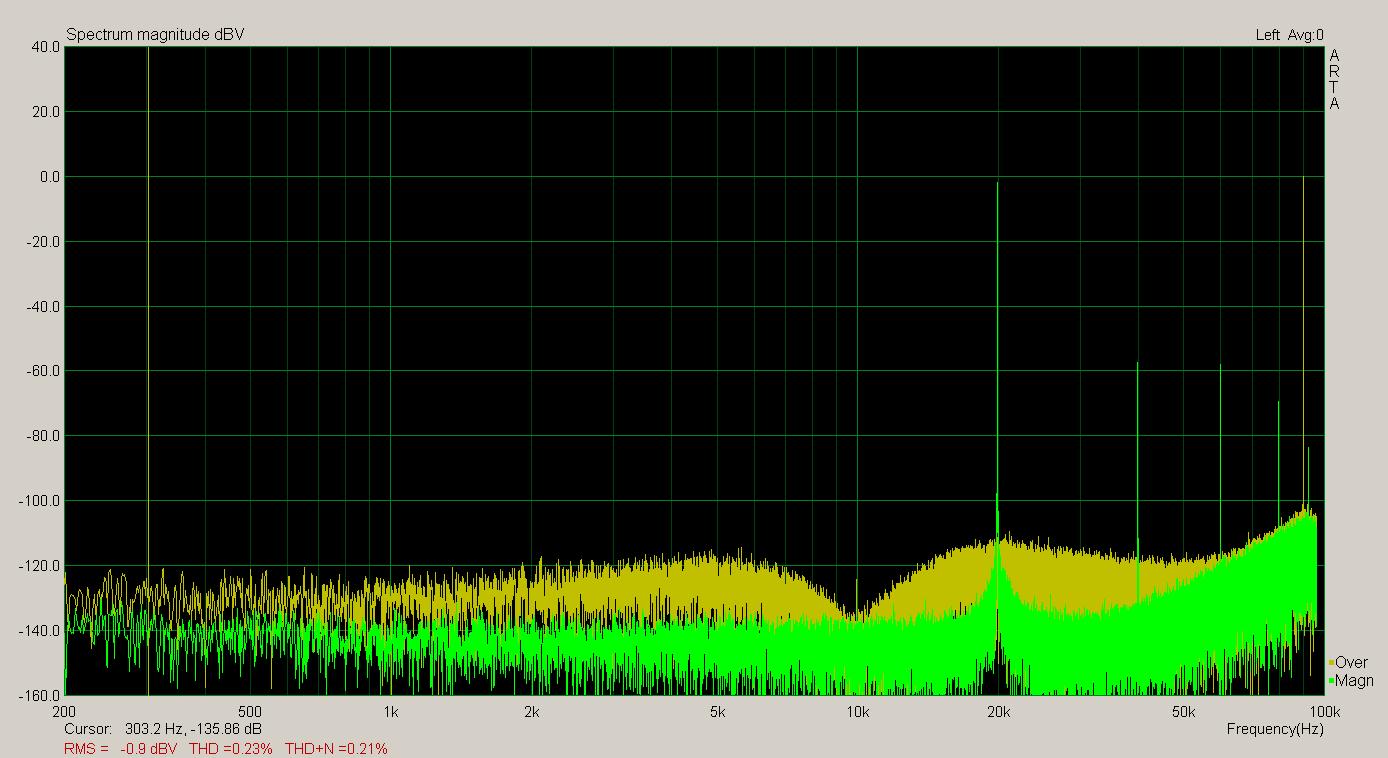Viewport: 1388px width, 758px height.
Task: Click the "20k" frequency axis label
Action: 998,712
